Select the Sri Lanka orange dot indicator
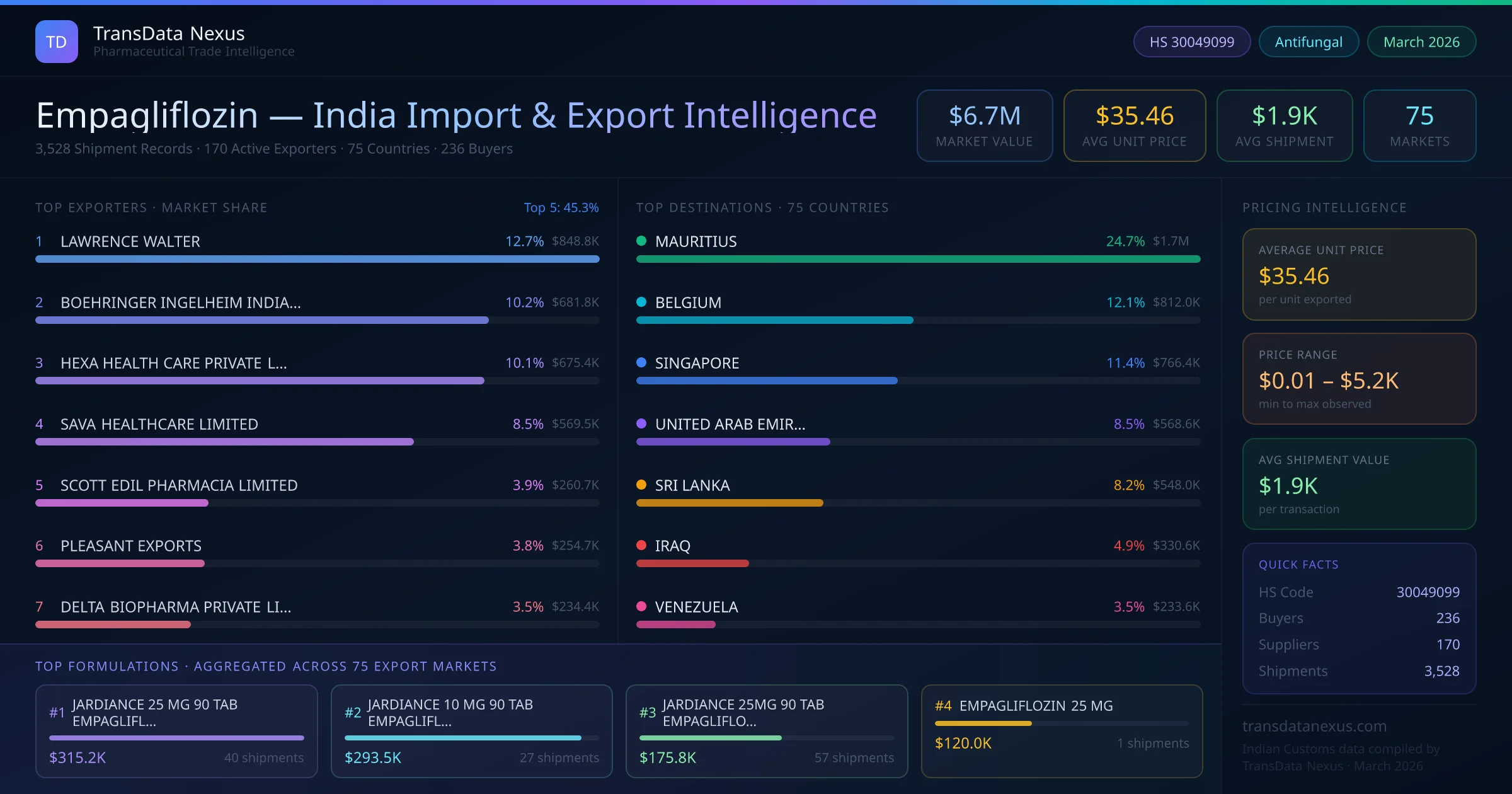Screen dimensions: 1512x794 (641, 485)
